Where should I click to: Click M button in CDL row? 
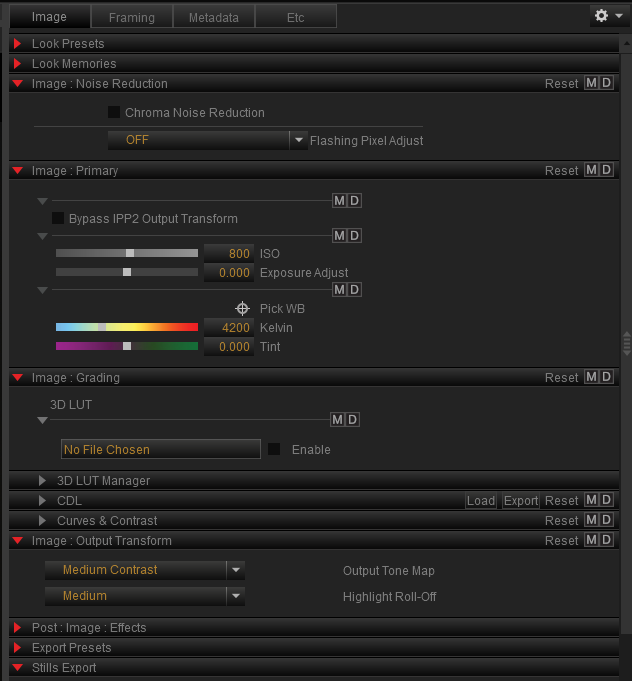[x=591, y=500]
